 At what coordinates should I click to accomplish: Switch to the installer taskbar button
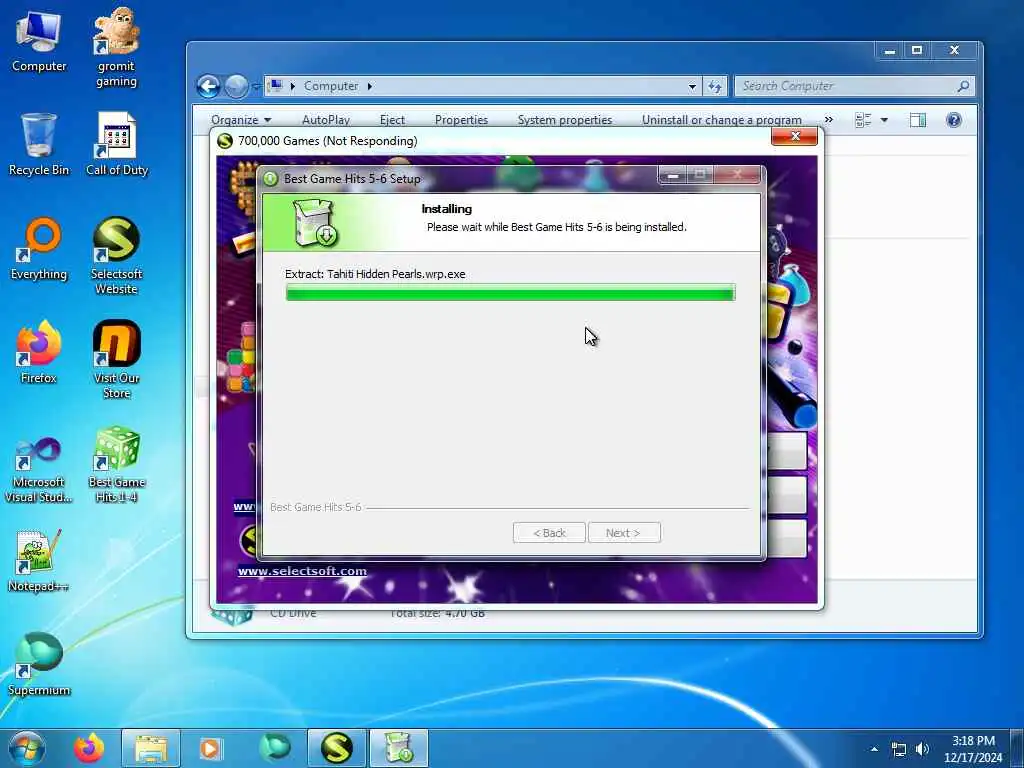pos(399,748)
